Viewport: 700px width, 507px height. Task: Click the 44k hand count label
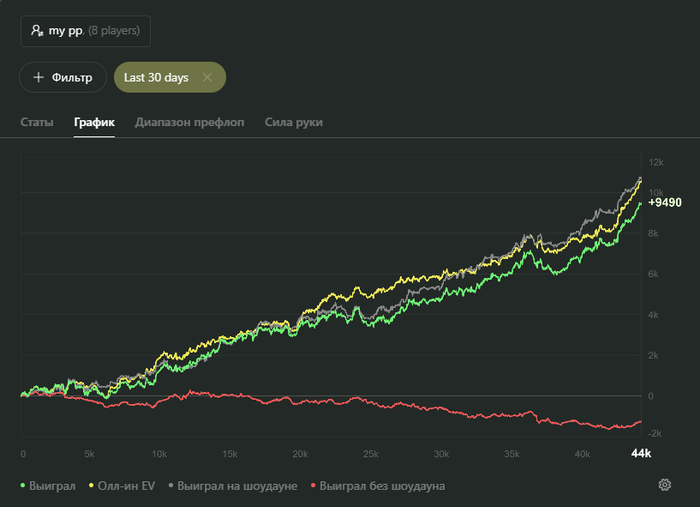coord(641,453)
